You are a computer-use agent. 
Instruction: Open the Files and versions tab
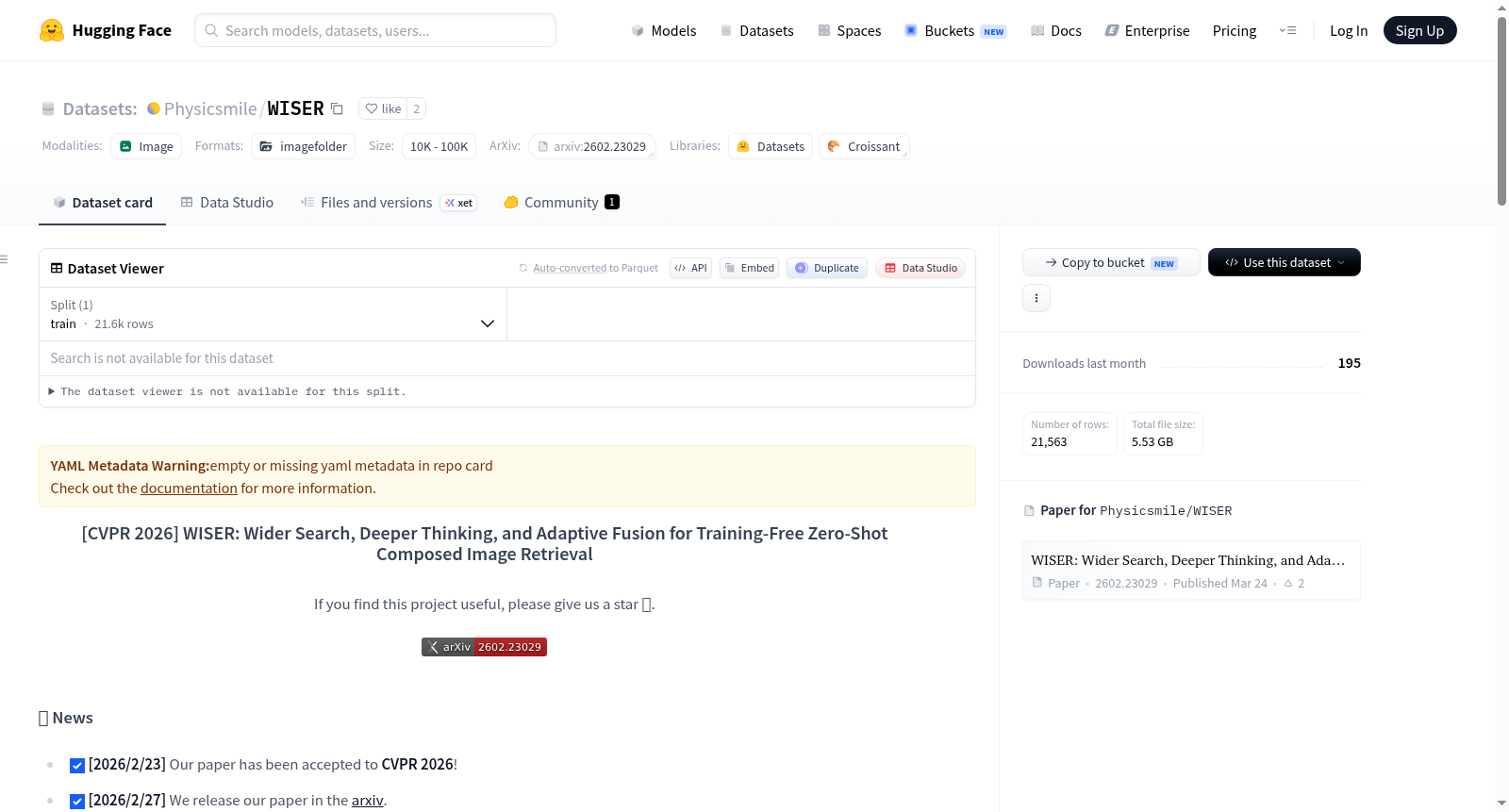[x=389, y=203]
